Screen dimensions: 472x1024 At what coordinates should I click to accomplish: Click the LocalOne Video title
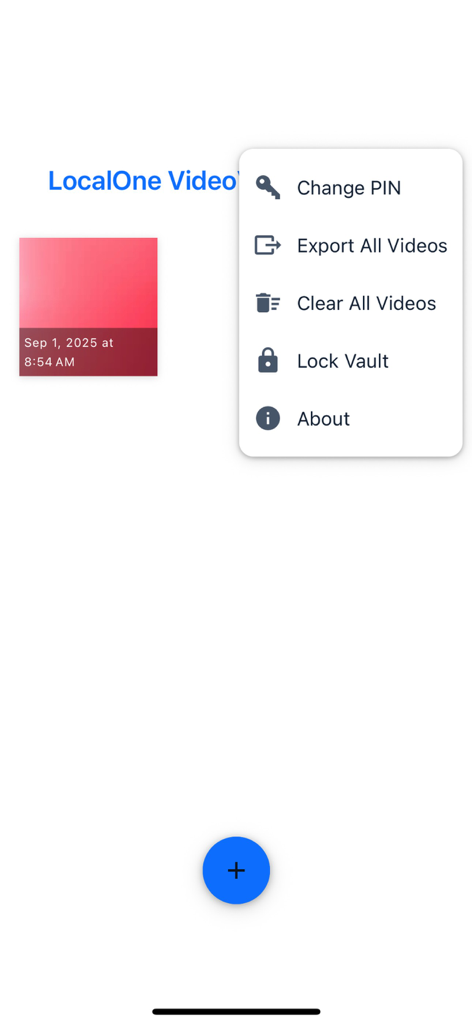(x=144, y=181)
